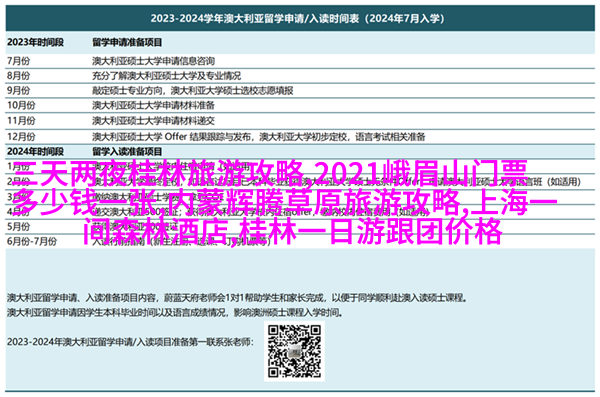Select the 7月份 row
This screenshot has width=600, height=397.
[300, 61]
